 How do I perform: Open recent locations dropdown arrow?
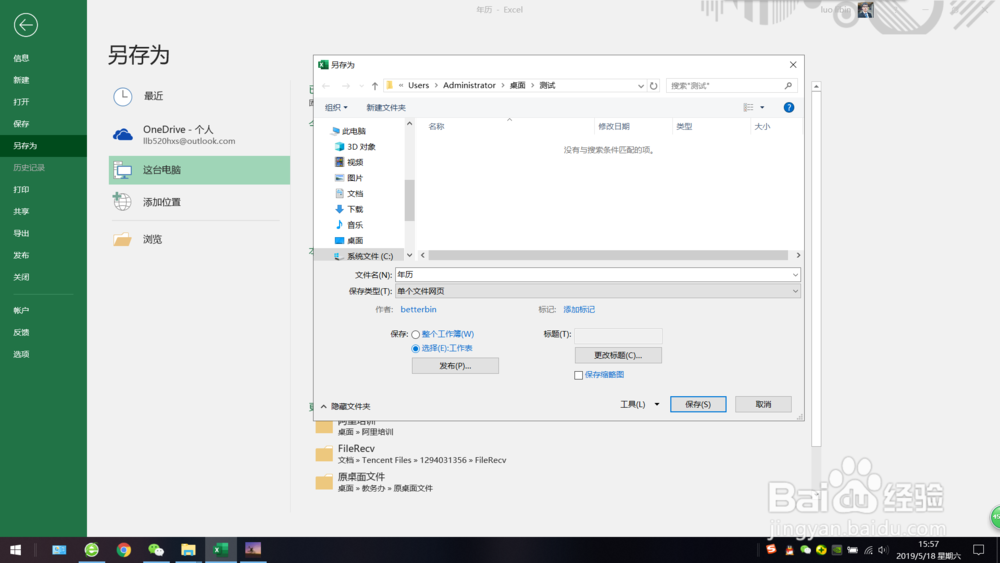pyautogui.click(x=362, y=85)
